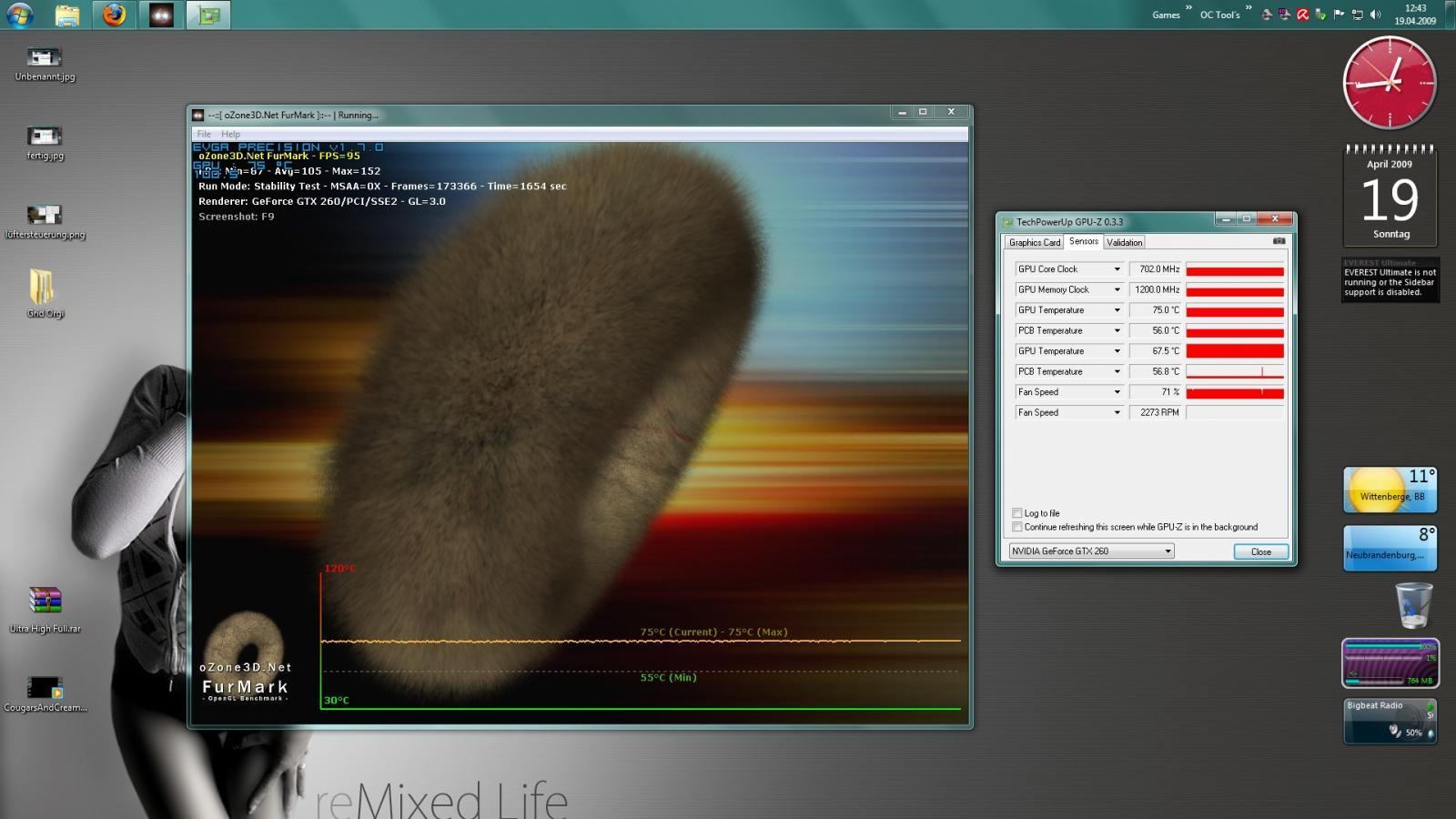This screenshot has width=1456, height=819.
Task: Click the Renderer: GeForce GTX 260 text
Action: (x=322, y=201)
